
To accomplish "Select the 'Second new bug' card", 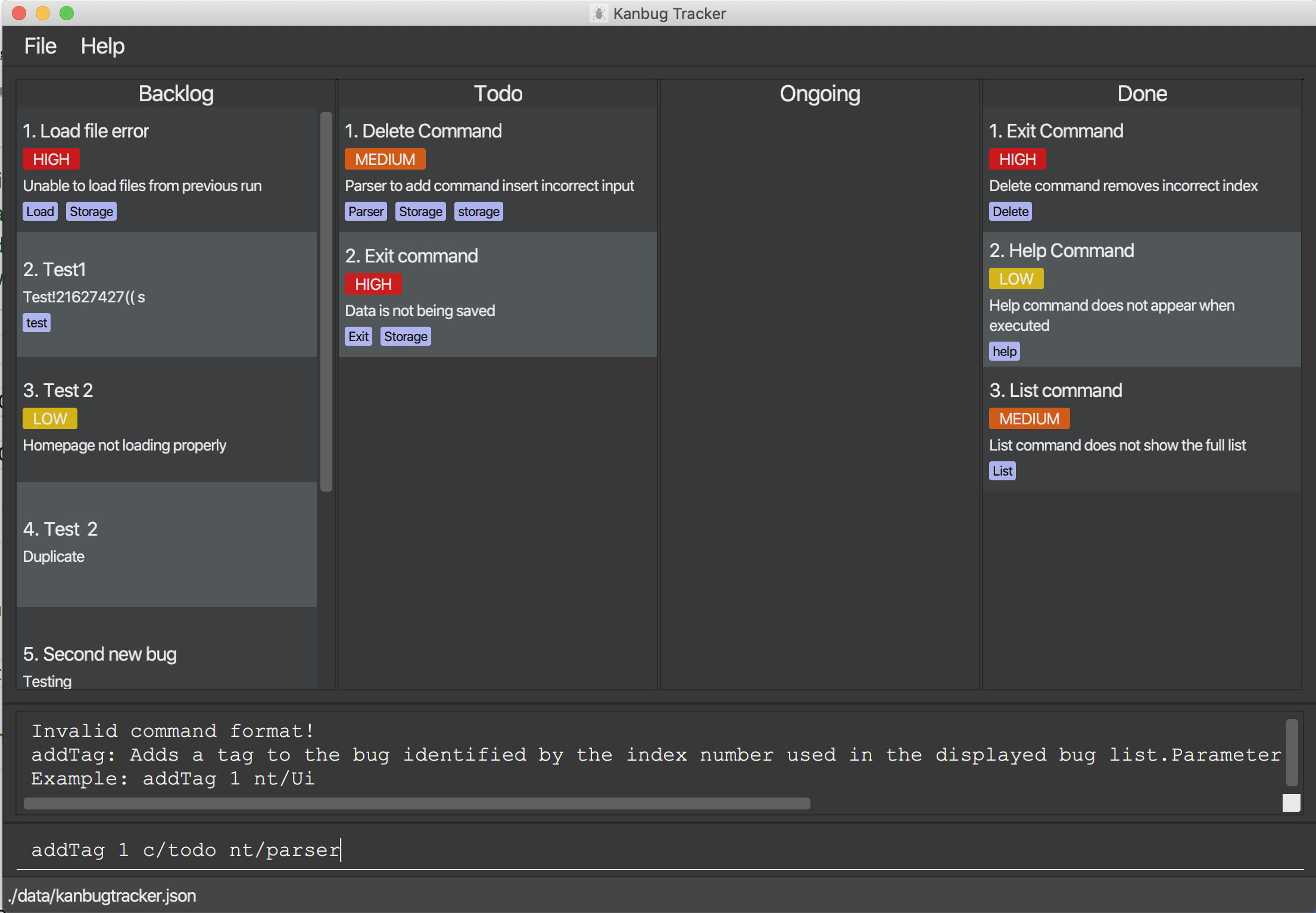I will point(167,649).
